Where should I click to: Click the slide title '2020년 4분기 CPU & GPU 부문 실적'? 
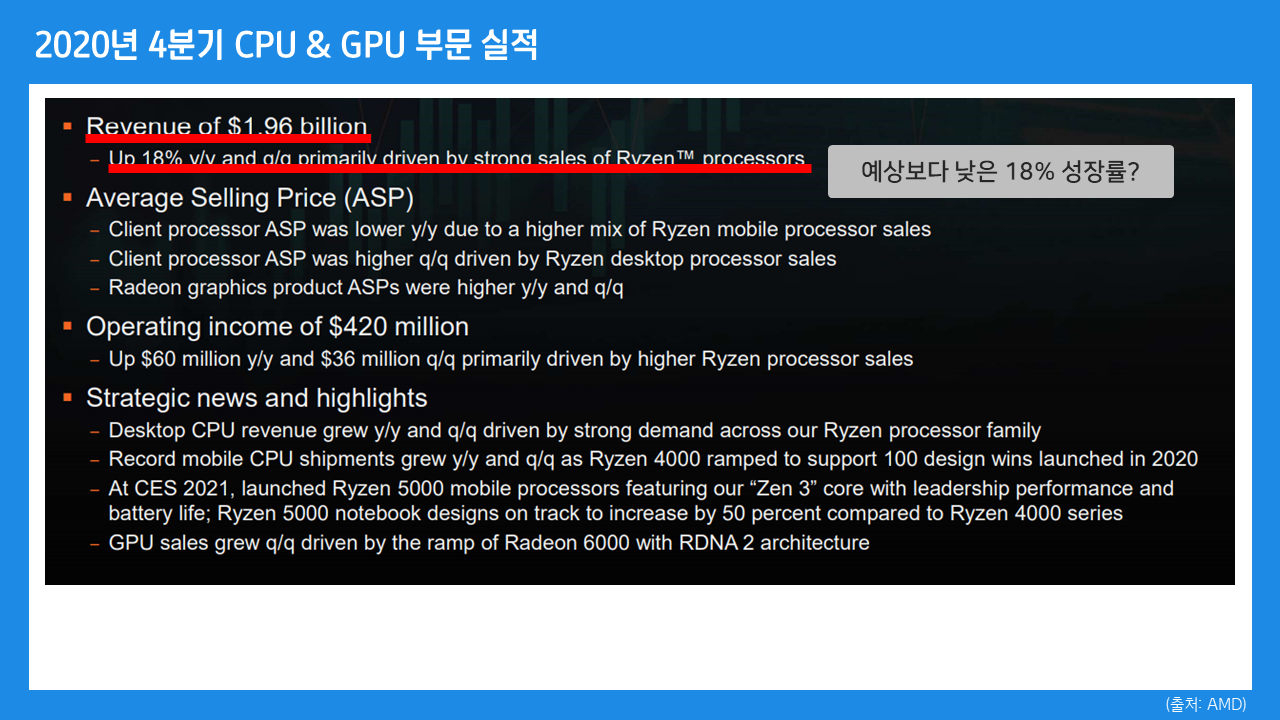point(285,45)
